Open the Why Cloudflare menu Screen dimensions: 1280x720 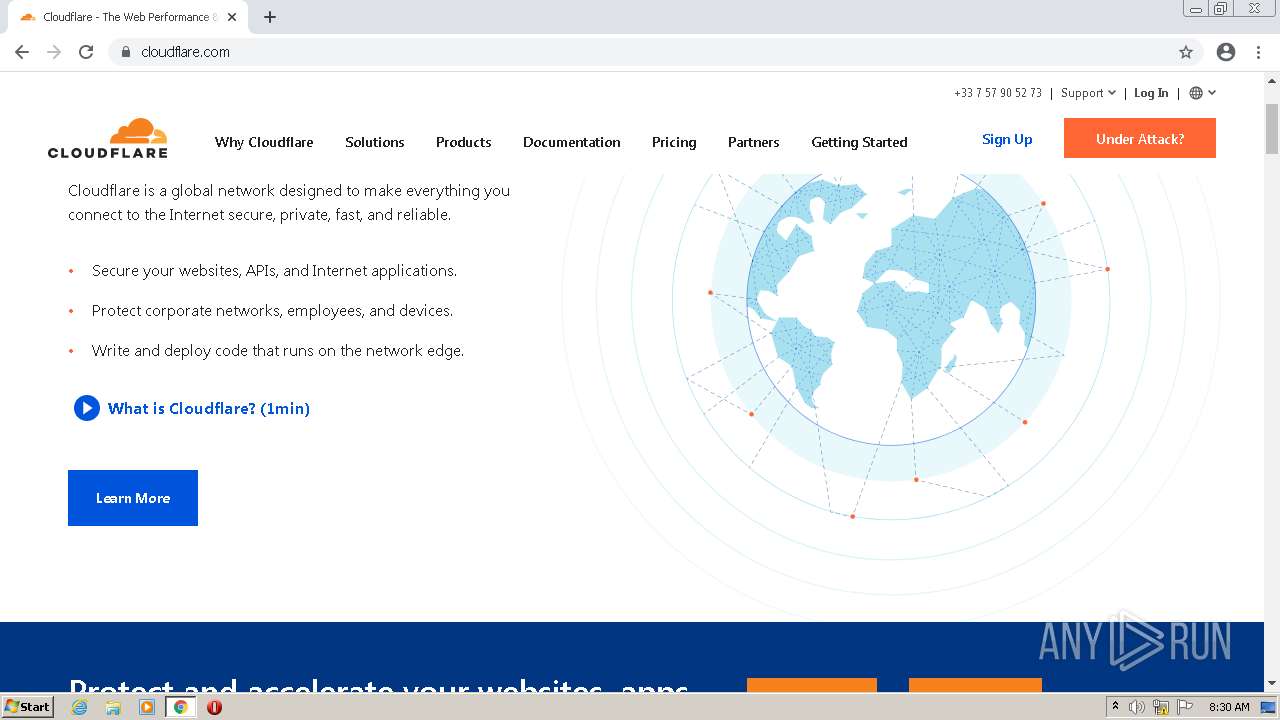(x=264, y=142)
